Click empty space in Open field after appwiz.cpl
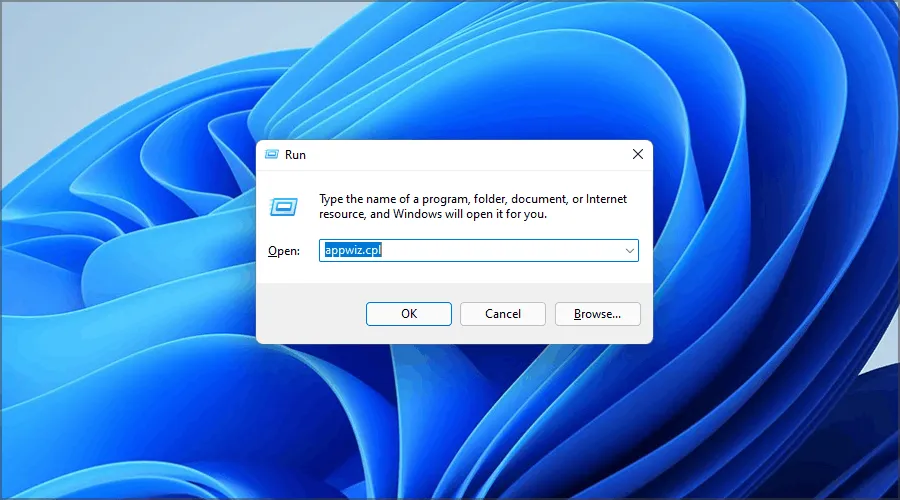The width and height of the screenshot is (900, 500). [500, 251]
